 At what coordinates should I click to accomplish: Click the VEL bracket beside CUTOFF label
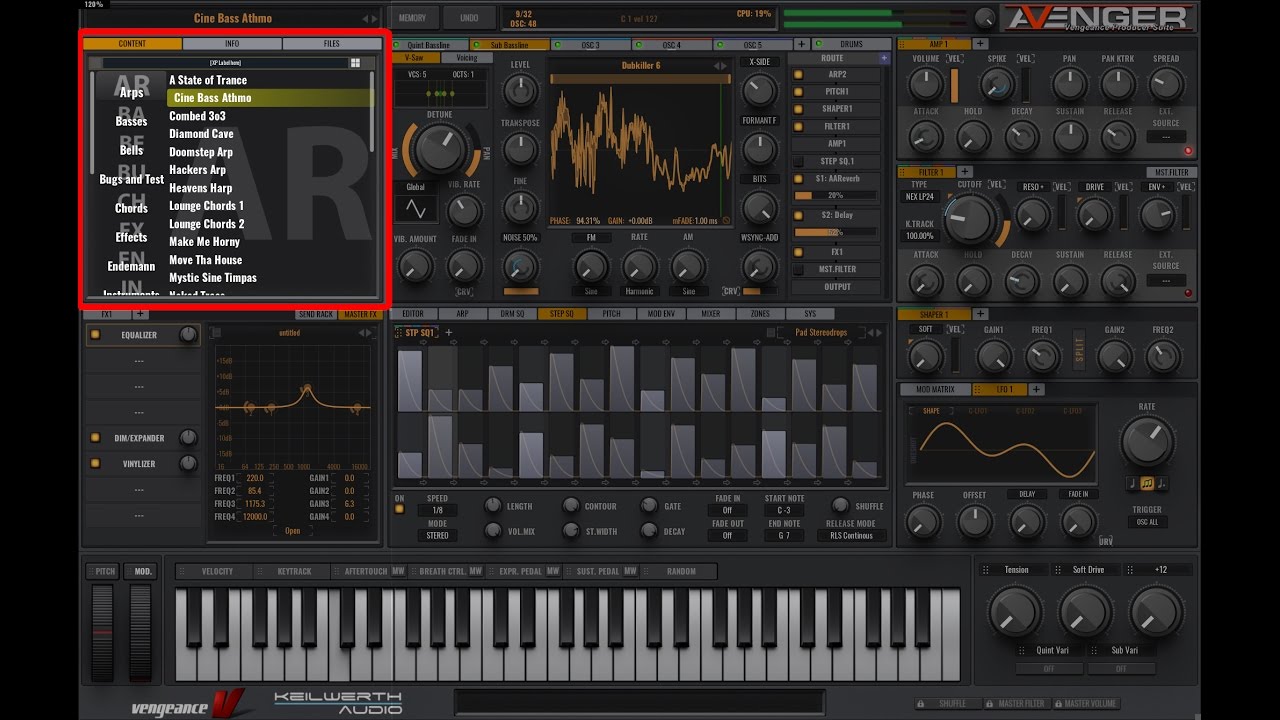coord(996,186)
